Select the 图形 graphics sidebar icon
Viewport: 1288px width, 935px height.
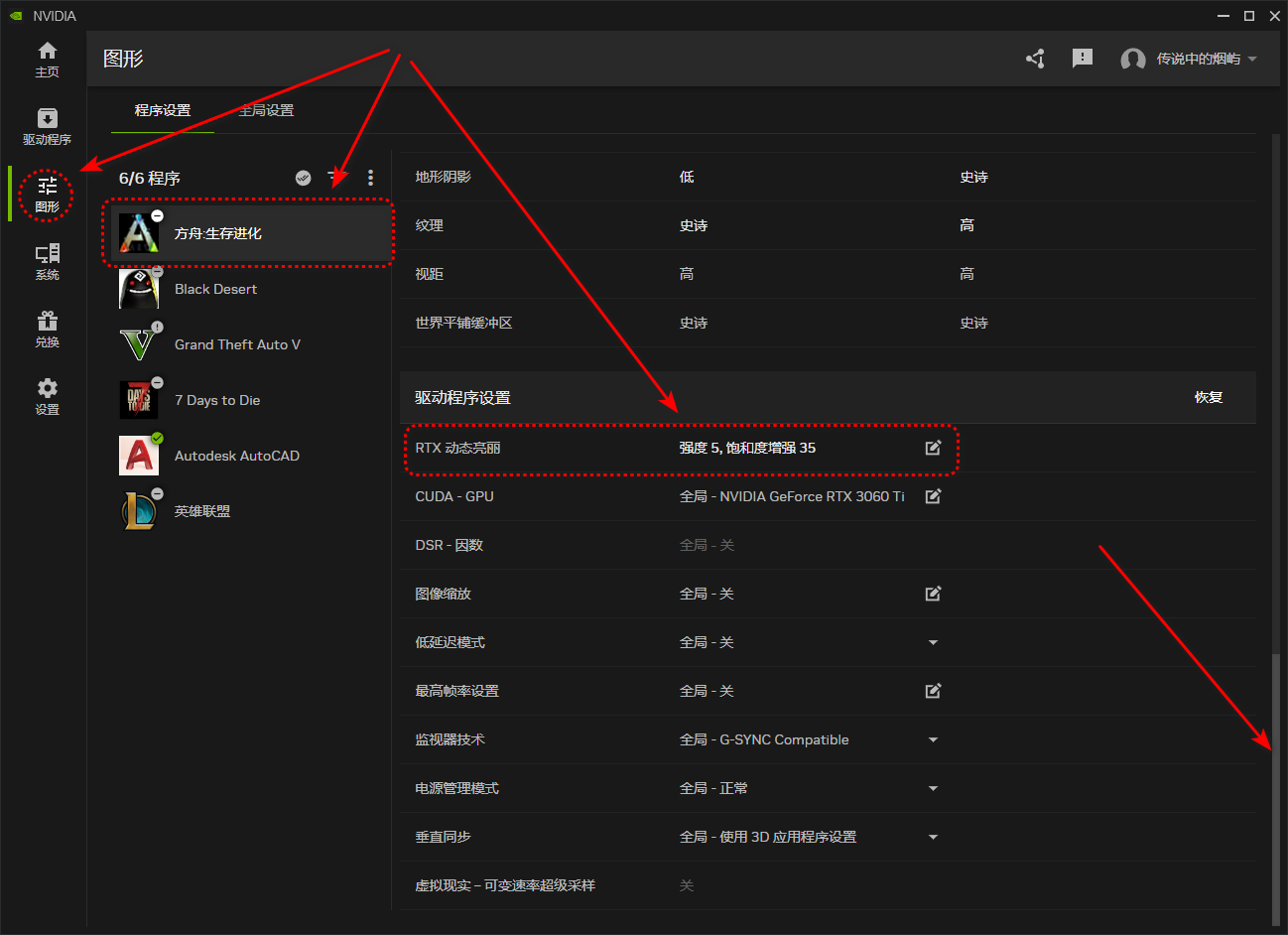coord(47,195)
